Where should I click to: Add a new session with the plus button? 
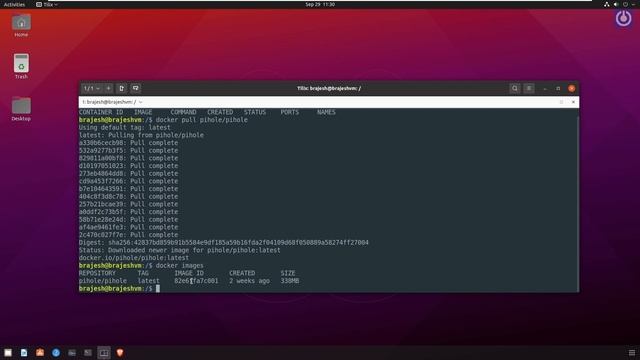coord(109,88)
